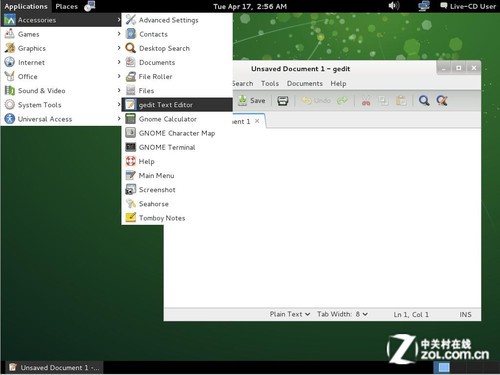Click the Undo arrow in gedit toolbar

(x=306, y=100)
